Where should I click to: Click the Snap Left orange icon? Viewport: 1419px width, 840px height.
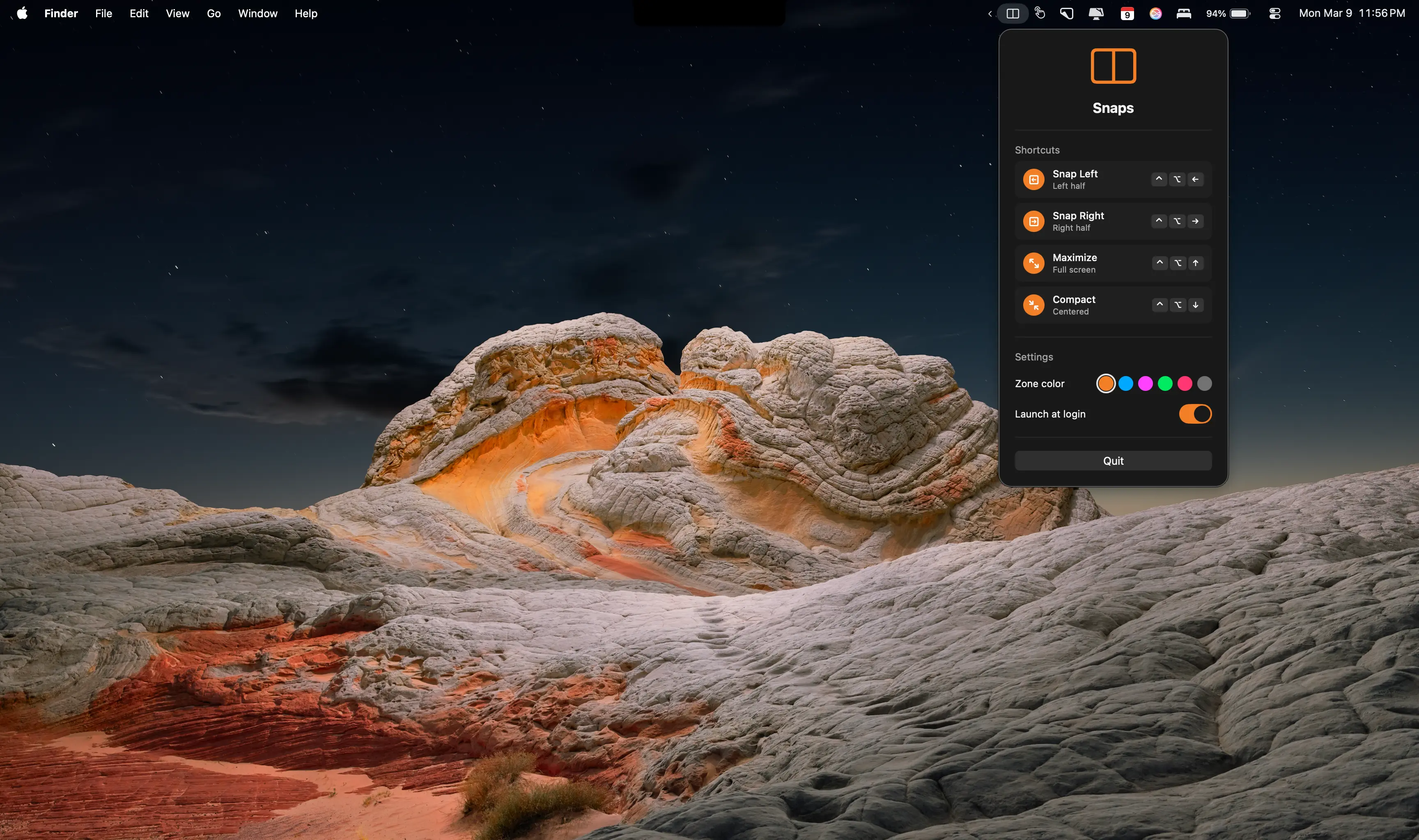pos(1033,179)
